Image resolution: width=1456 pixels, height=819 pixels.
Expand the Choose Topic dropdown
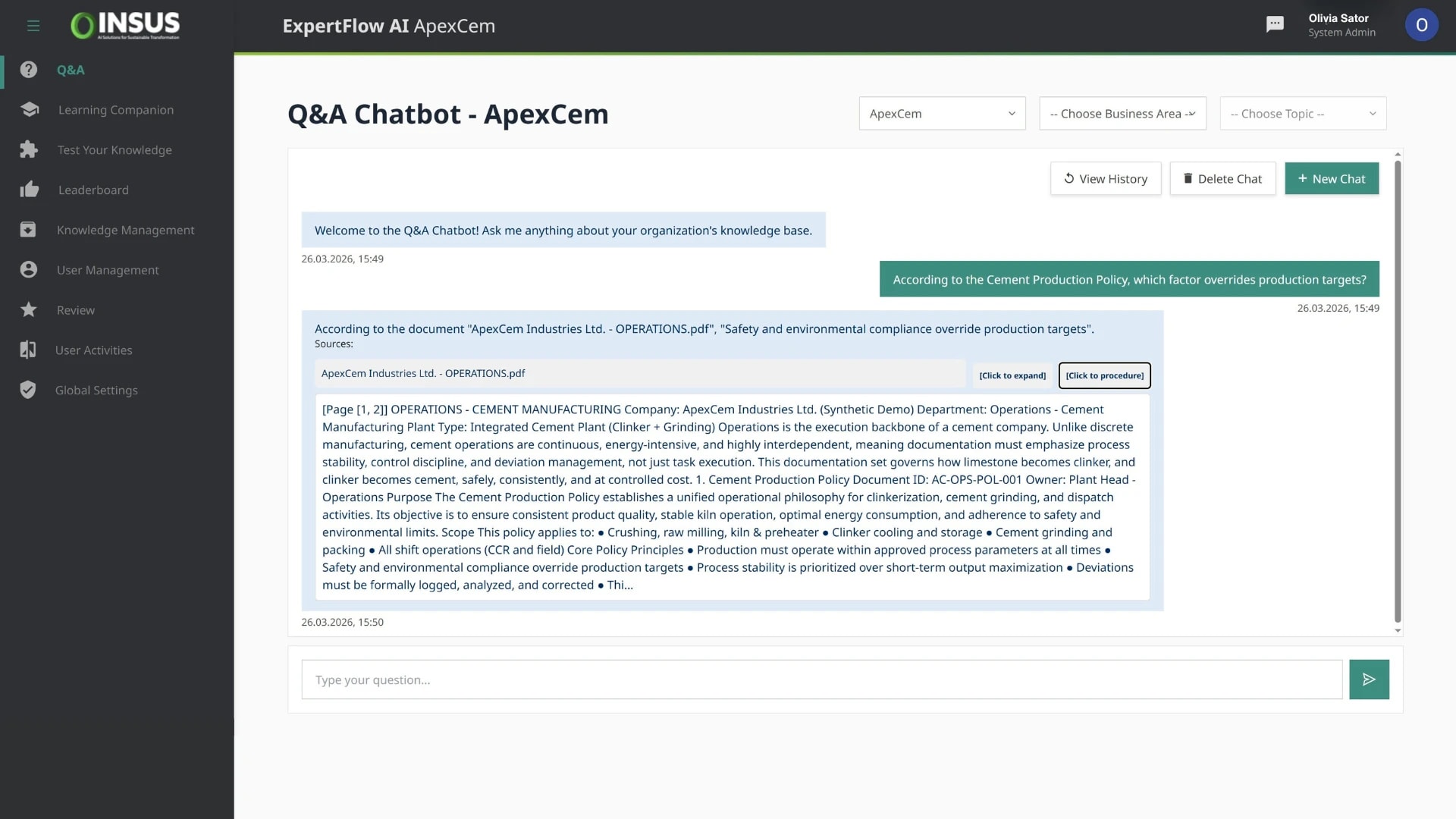1303,114
